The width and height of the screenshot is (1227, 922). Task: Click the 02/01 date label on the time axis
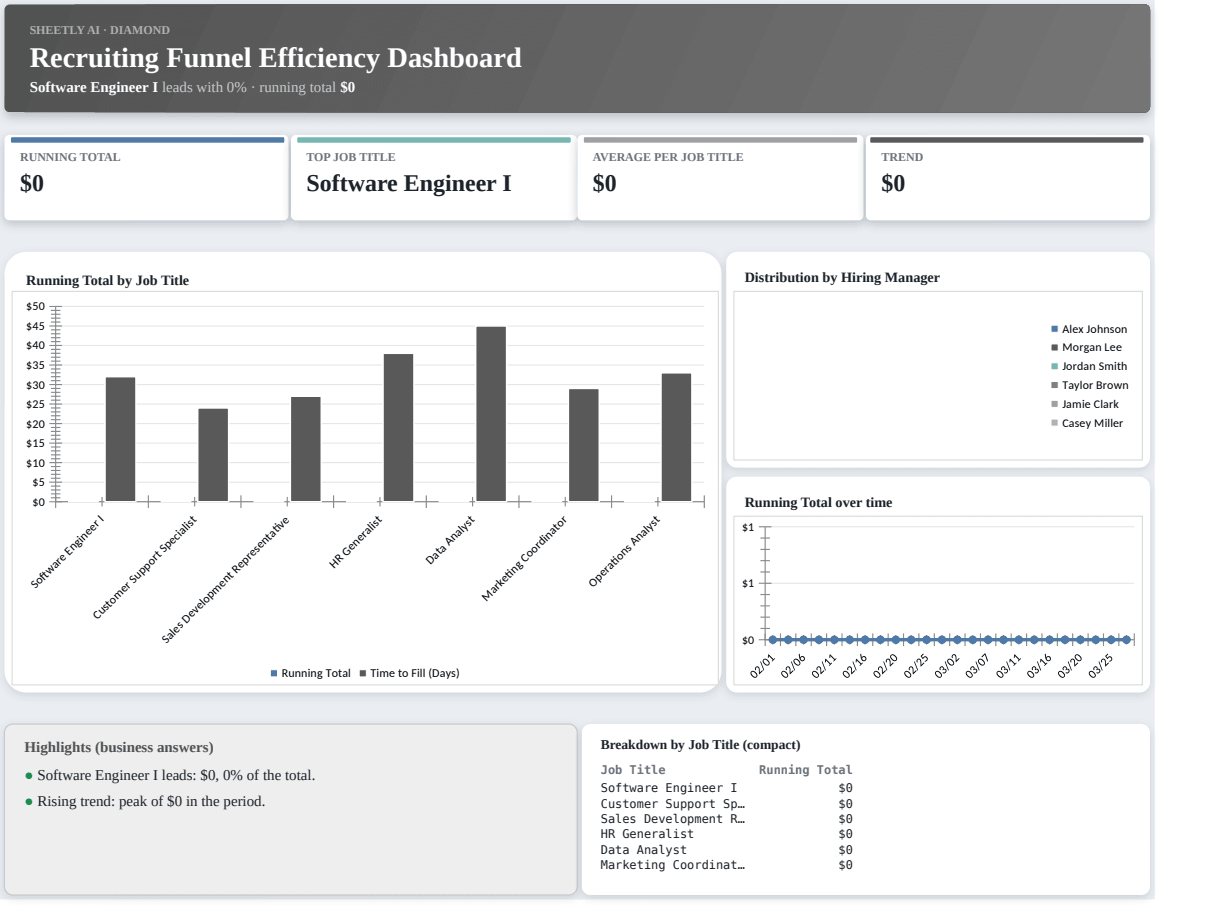pyautogui.click(x=763, y=667)
